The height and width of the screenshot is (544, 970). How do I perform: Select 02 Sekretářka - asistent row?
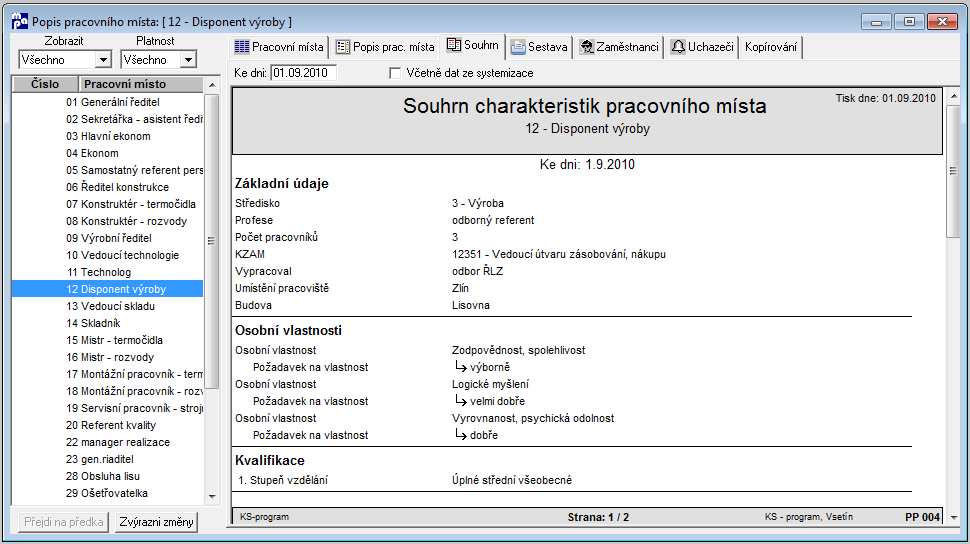coord(108,119)
